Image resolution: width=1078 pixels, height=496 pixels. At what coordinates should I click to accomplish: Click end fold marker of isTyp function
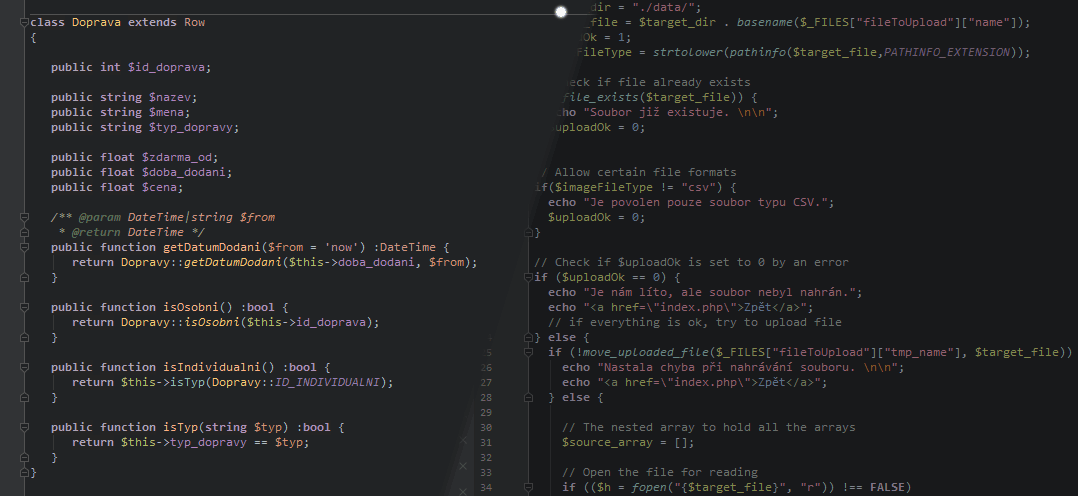coord(23,457)
